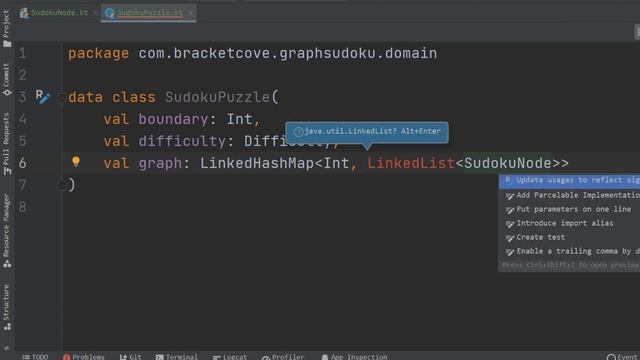Image resolution: width=640 pixels, height=360 pixels.
Task: Open the Resource Manager panel
Action: tap(7, 231)
